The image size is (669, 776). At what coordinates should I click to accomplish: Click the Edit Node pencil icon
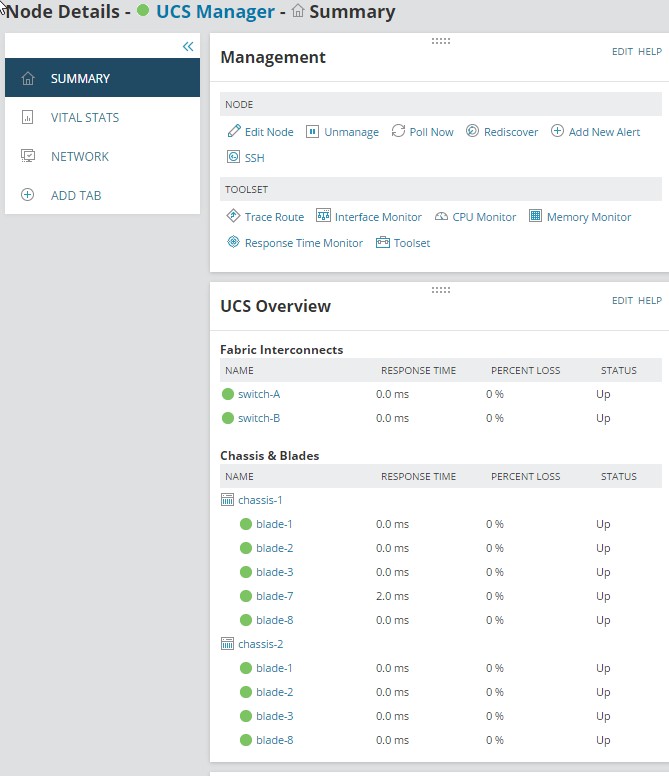tap(234, 131)
